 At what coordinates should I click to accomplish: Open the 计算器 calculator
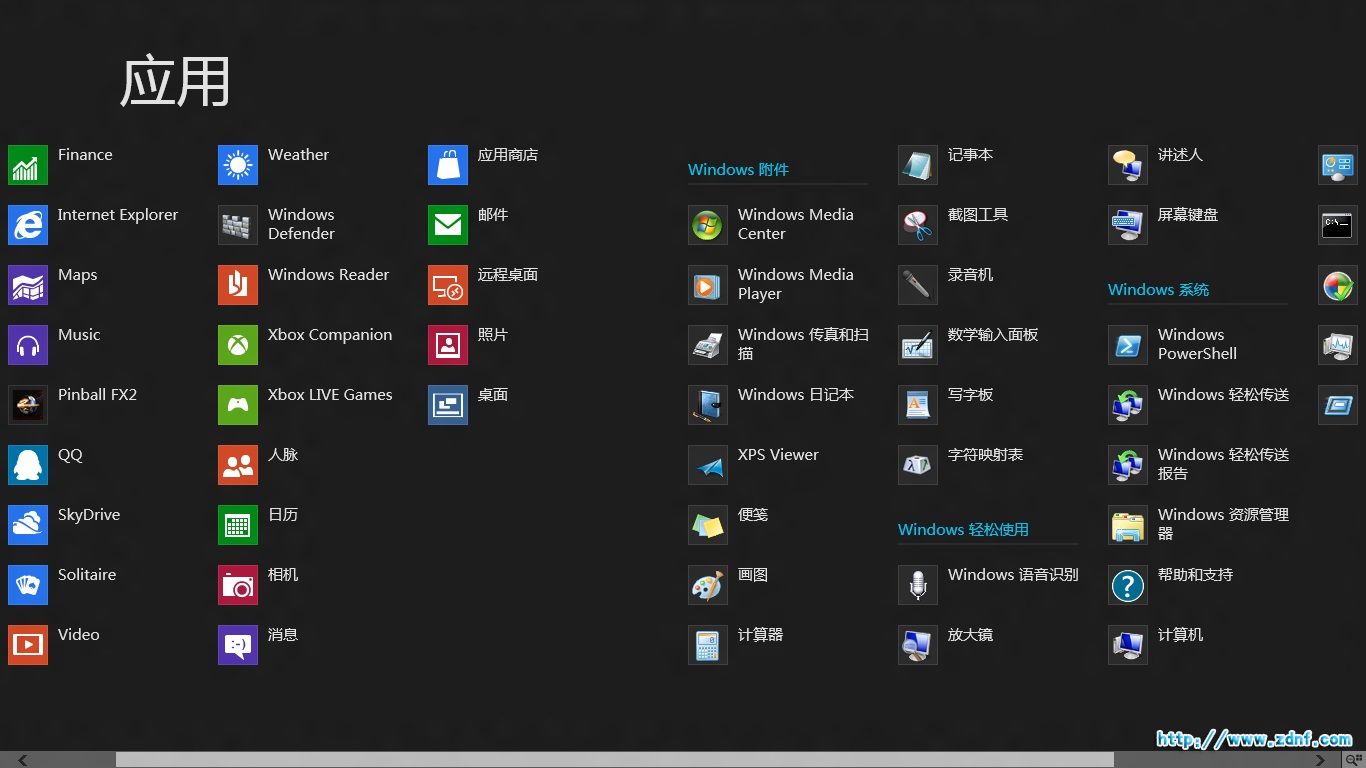(708, 645)
